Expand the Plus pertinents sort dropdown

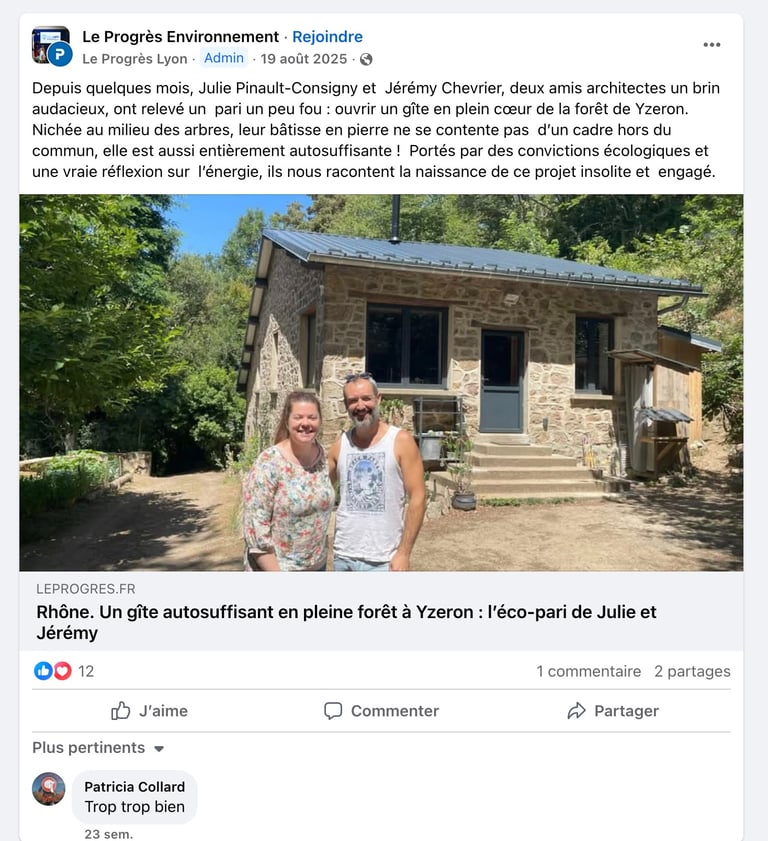98,748
